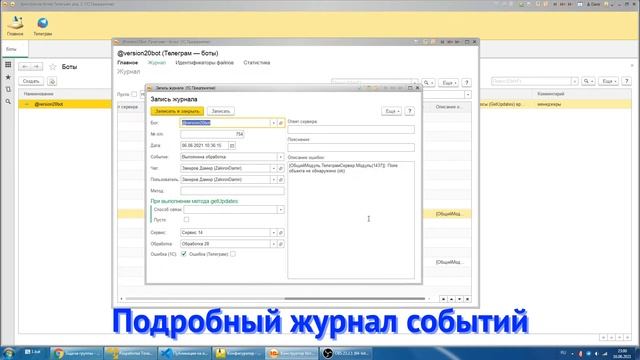Open the calendar picker for the Дата field

coord(232,145)
